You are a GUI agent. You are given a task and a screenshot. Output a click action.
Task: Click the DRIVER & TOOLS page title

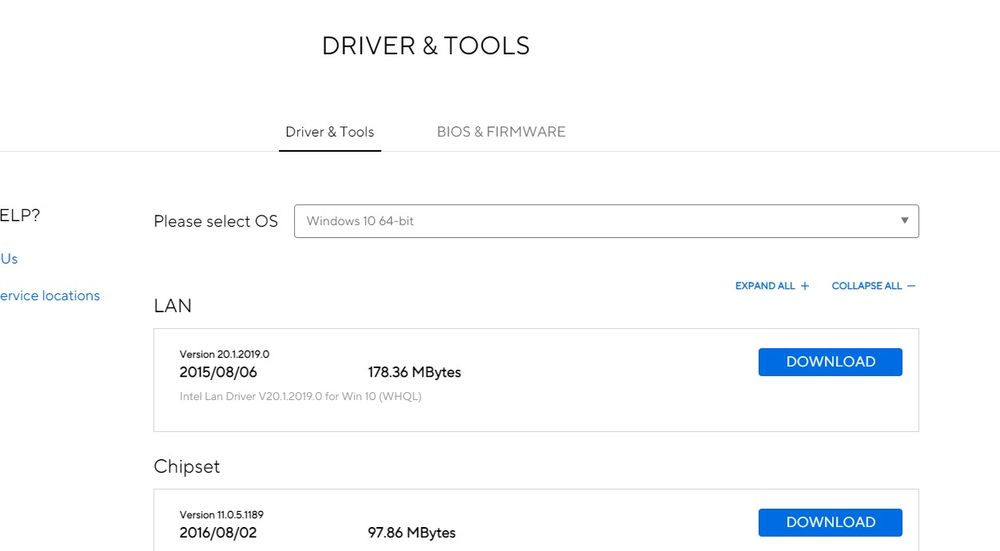425,46
